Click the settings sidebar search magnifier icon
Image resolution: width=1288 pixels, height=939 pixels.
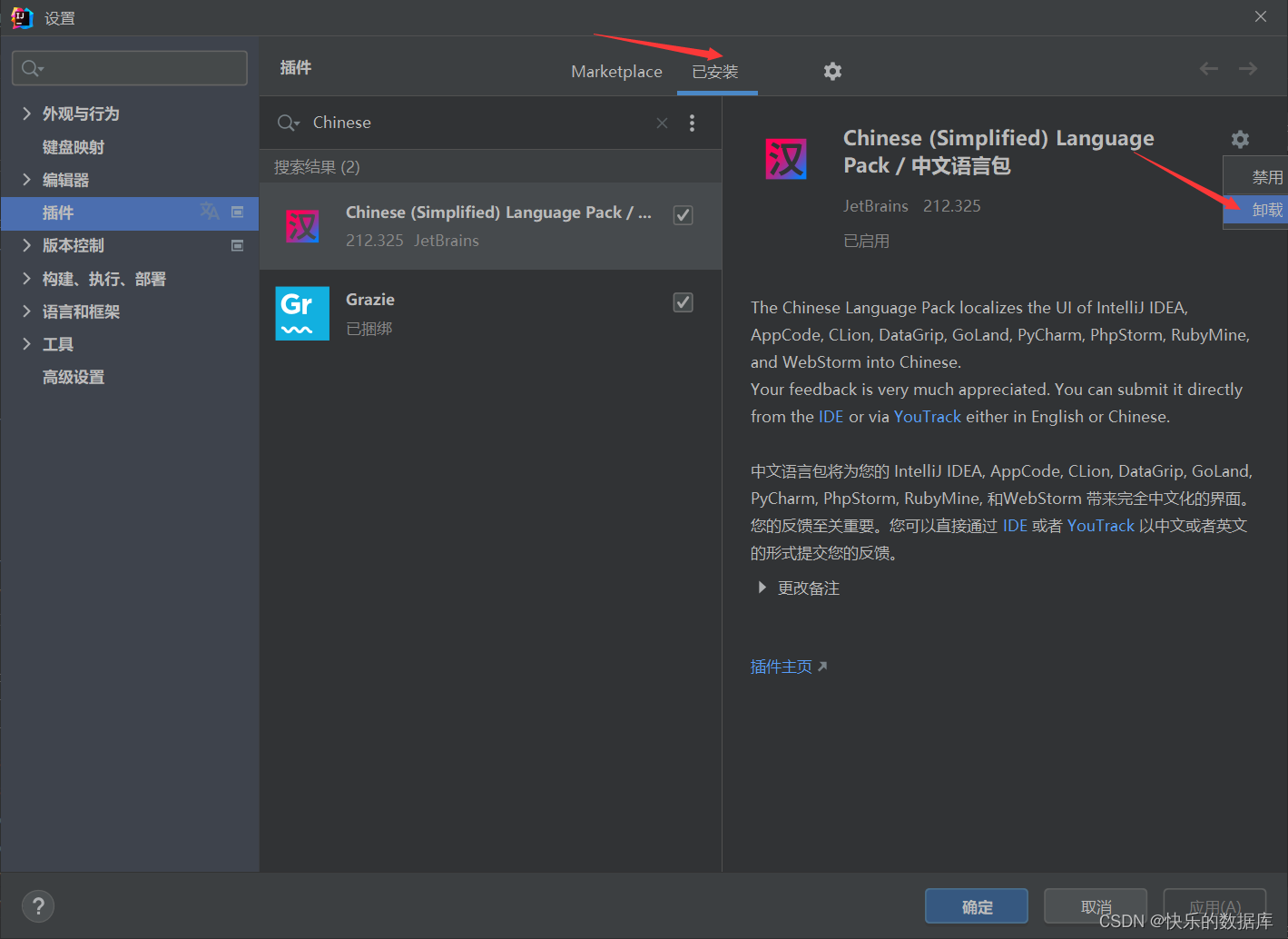pos(33,68)
